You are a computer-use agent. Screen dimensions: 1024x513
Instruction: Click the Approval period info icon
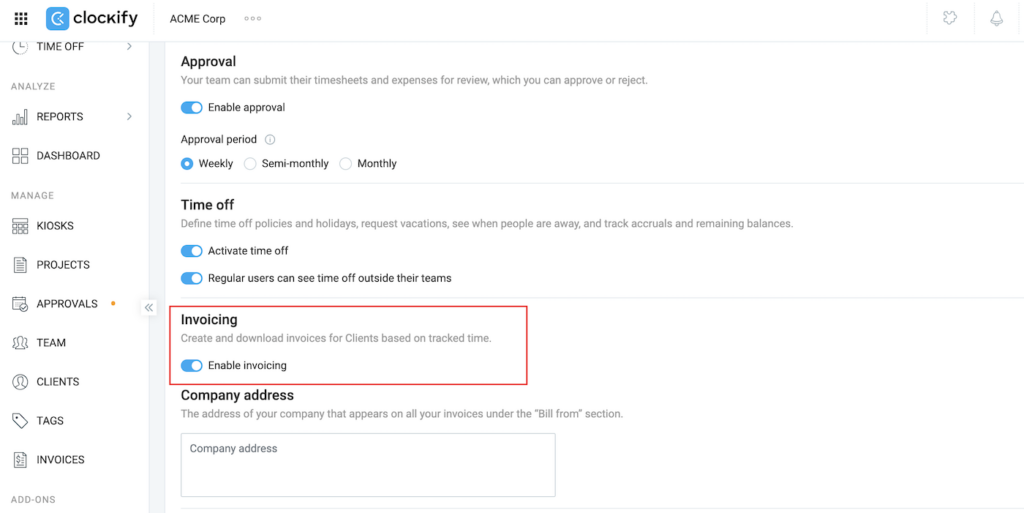(x=270, y=140)
